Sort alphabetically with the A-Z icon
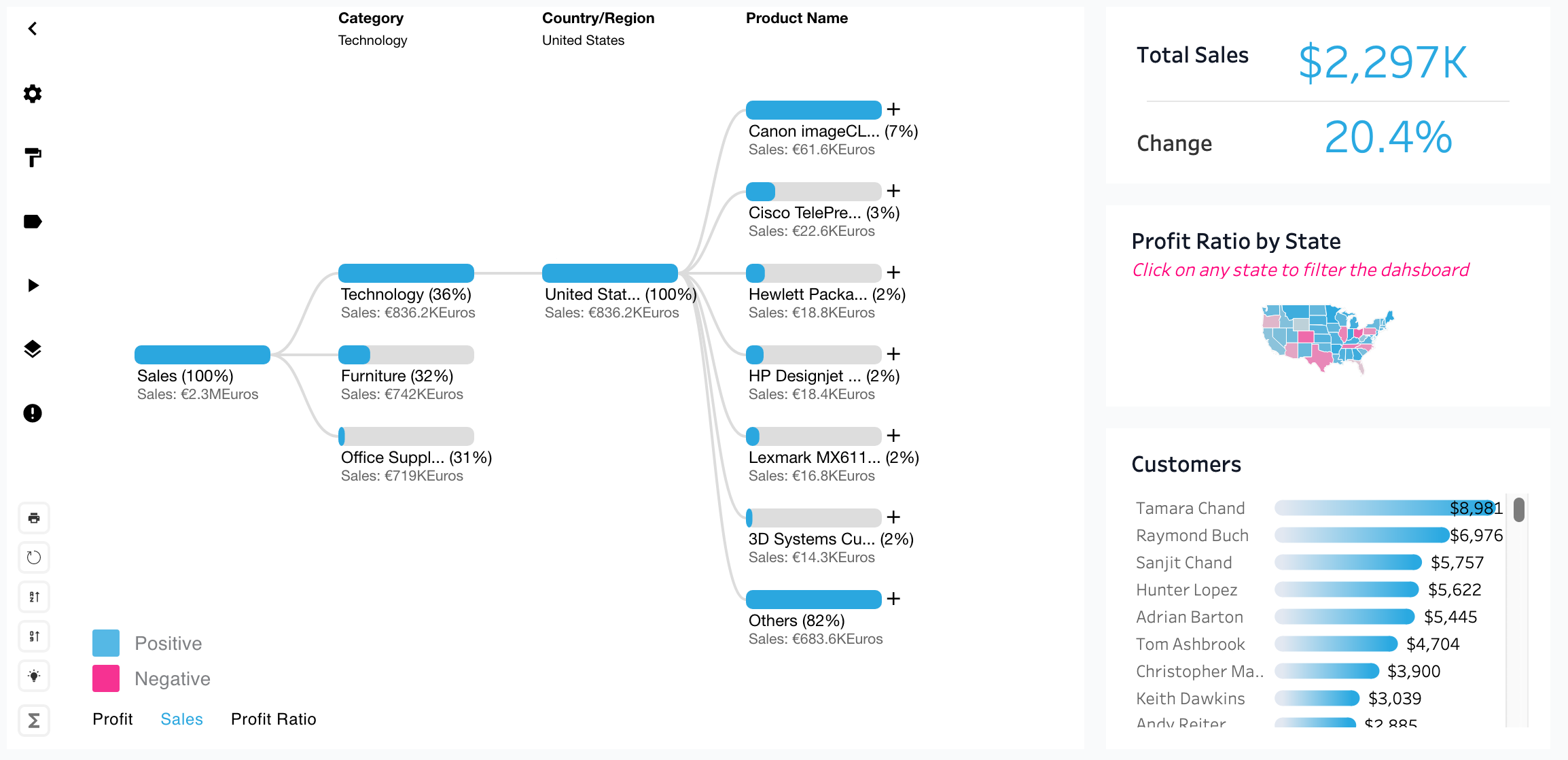This screenshot has width=1568, height=760. [34, 597]
